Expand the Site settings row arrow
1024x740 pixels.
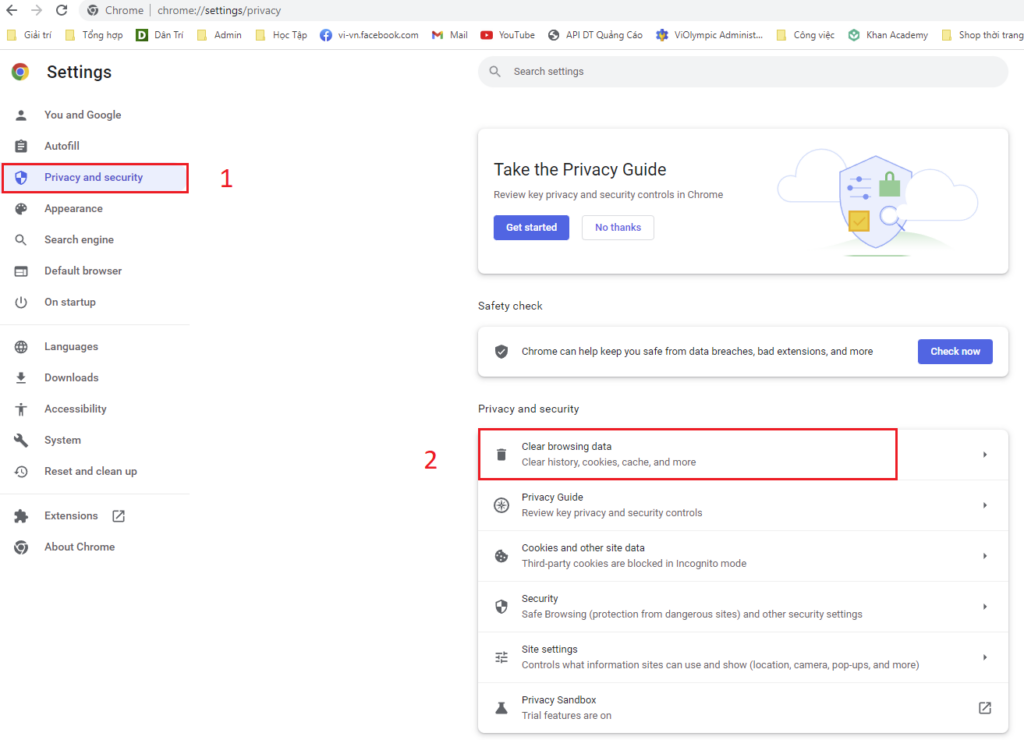click(985, 658)
